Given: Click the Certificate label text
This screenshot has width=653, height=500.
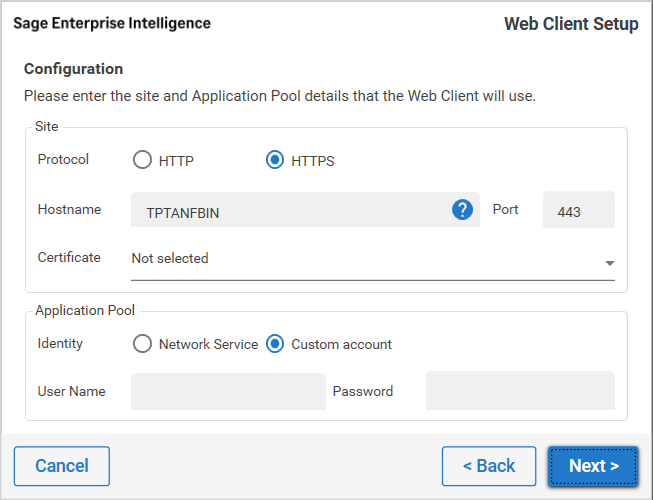Looking at the screenshot, I should tap(69, 257).
